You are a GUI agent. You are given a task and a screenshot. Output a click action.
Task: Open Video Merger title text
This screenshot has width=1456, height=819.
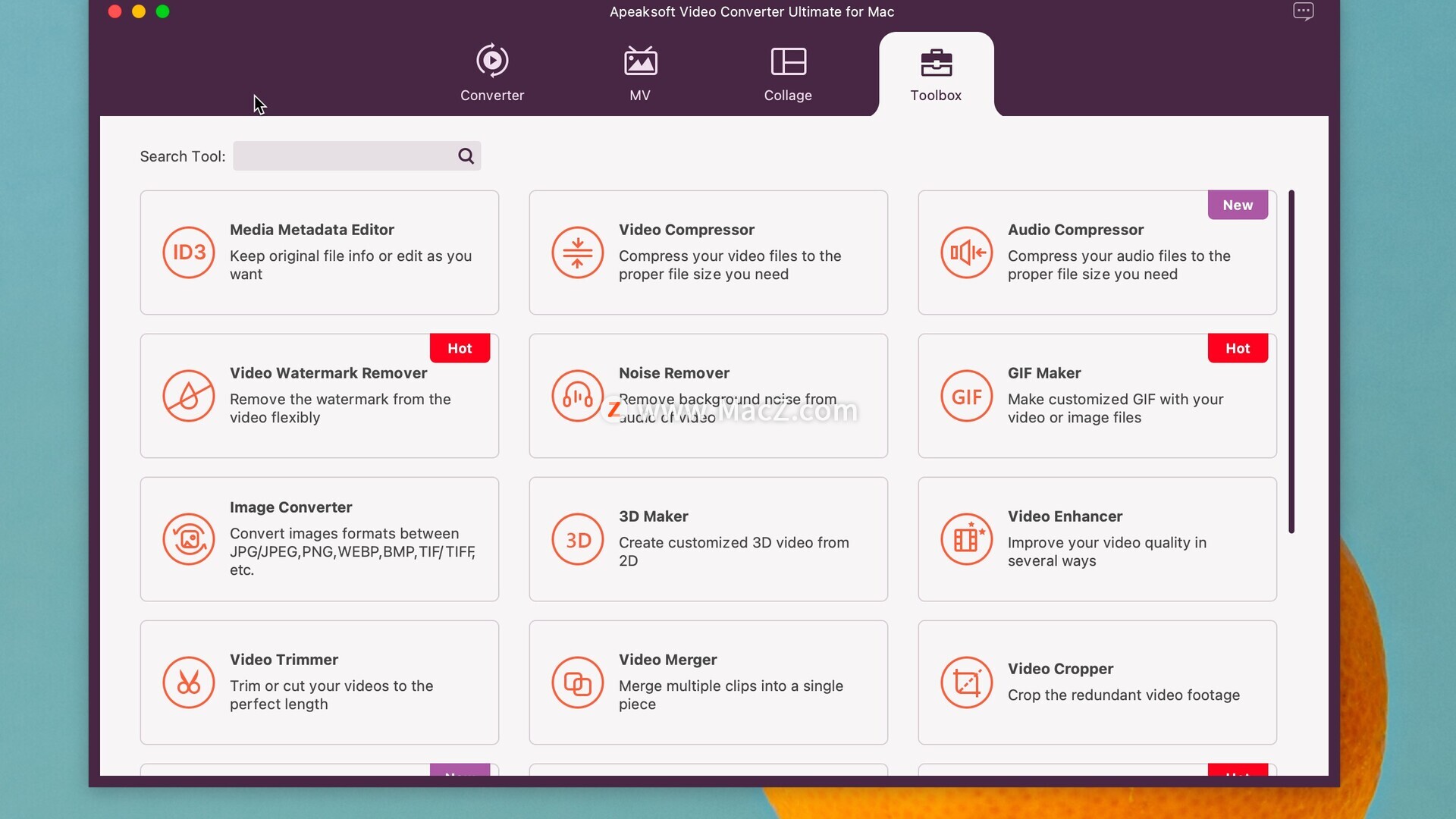(667, 660)
